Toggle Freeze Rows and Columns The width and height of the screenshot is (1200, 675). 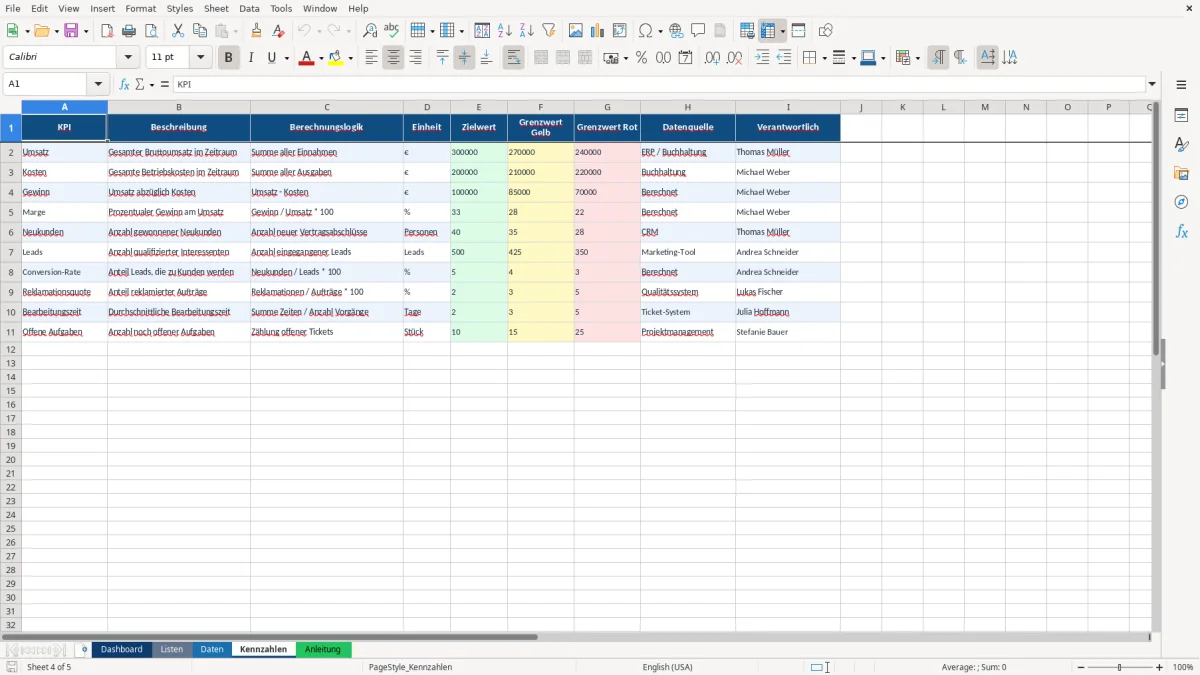point(768,31)
